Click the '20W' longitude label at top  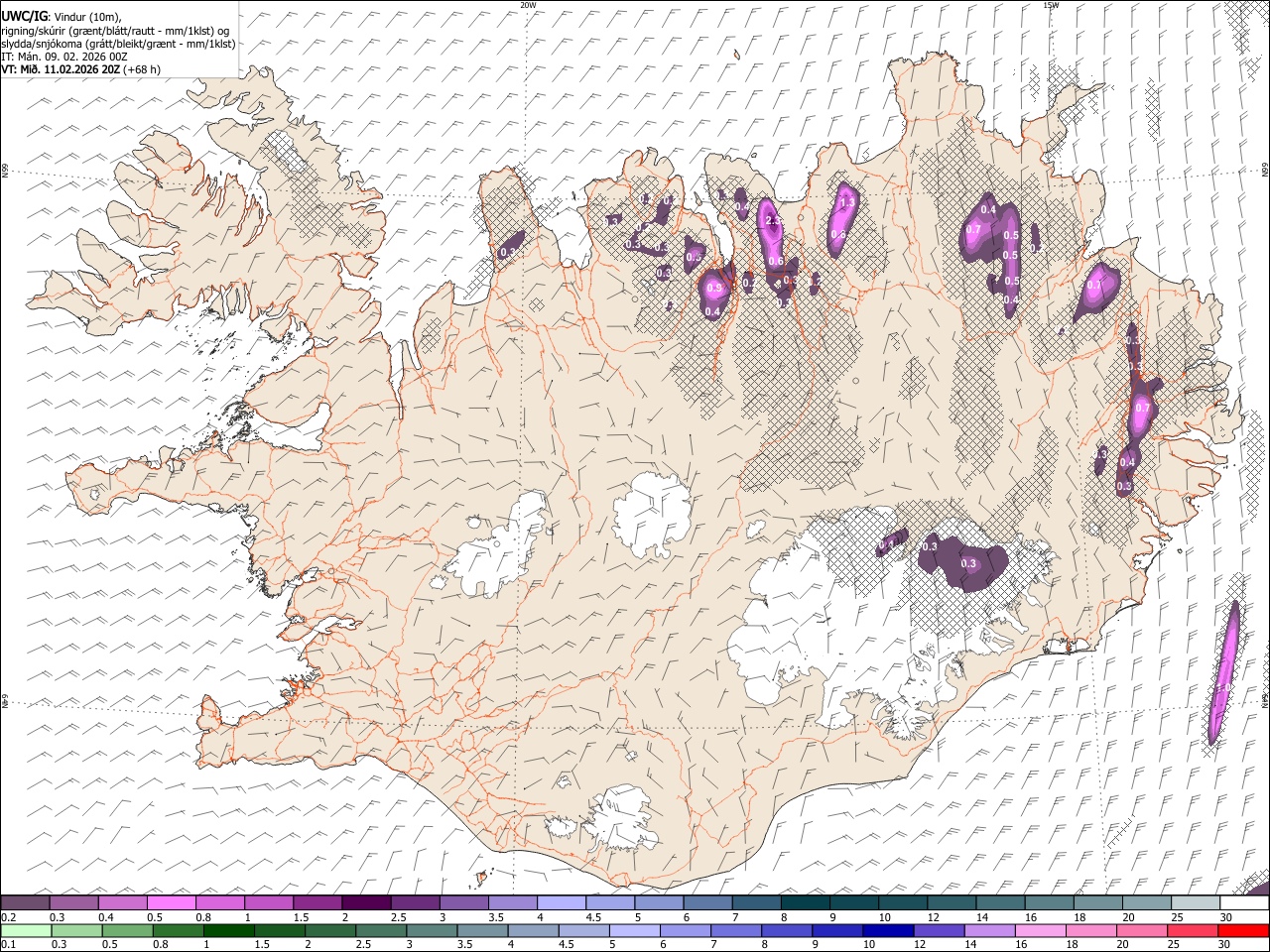(528, 5)
